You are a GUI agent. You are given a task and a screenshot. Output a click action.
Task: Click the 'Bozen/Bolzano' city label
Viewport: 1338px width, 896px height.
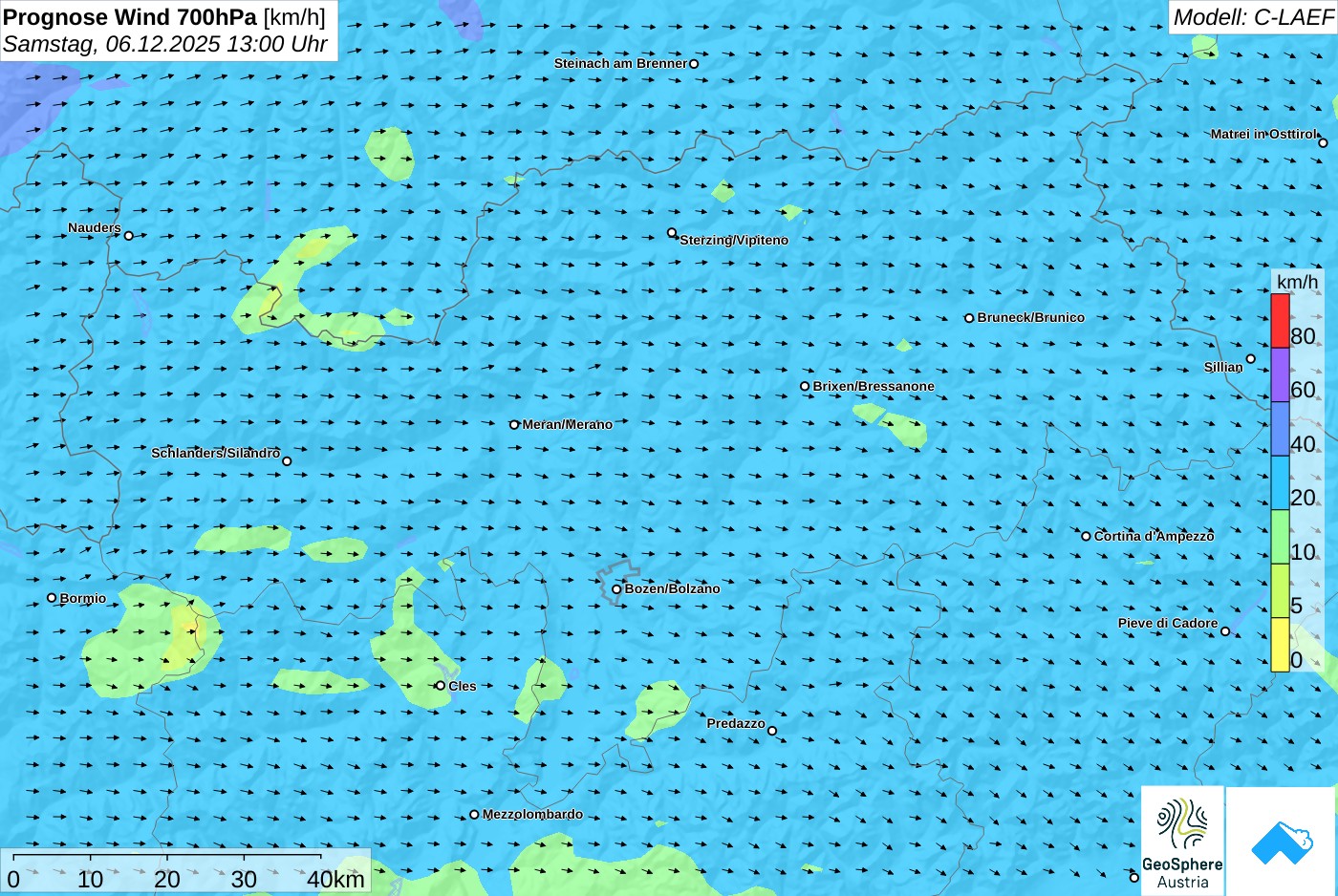pos(673,588)
